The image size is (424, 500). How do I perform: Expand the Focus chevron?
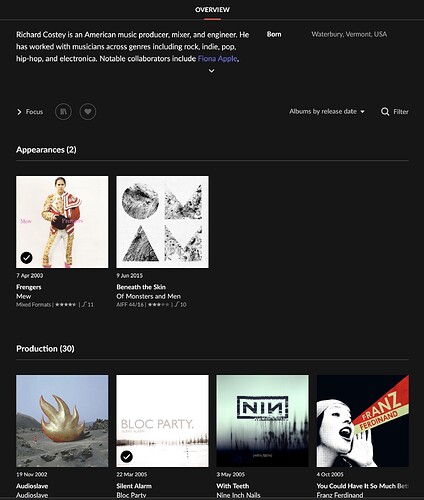(x=19, y=112)
